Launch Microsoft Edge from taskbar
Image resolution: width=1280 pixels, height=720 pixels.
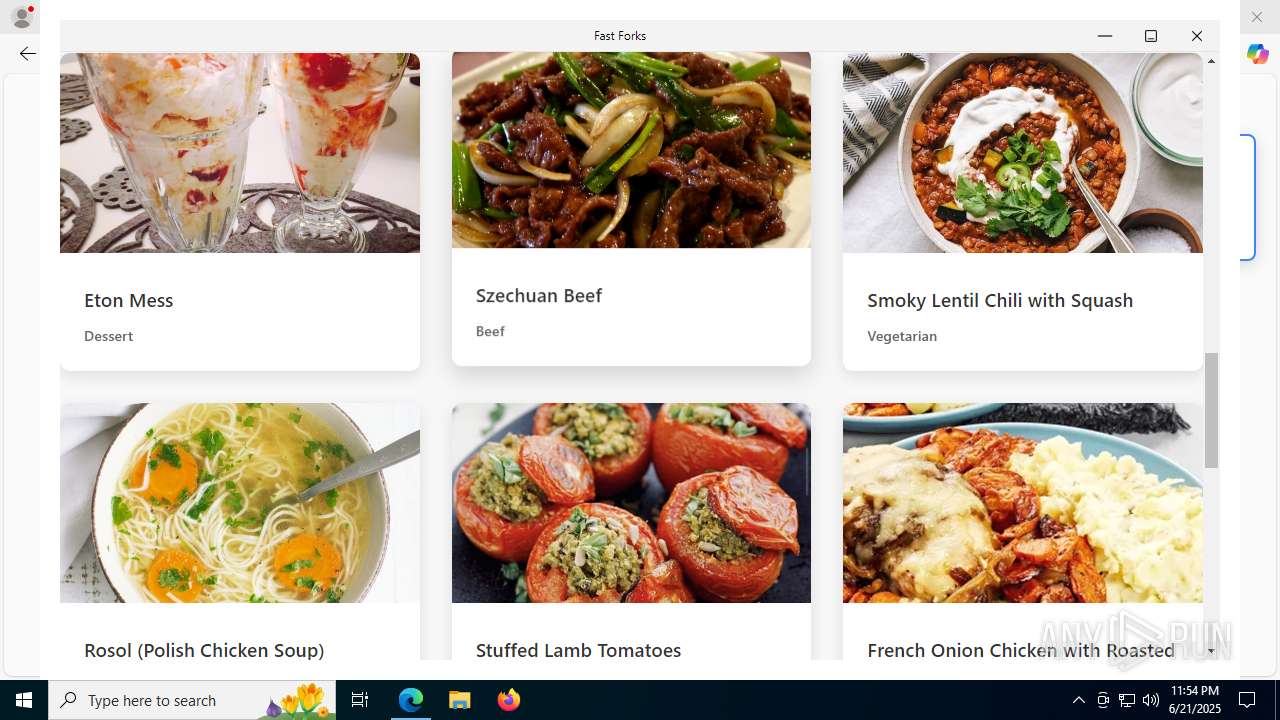pyautogui.click(x=411, y=700)
